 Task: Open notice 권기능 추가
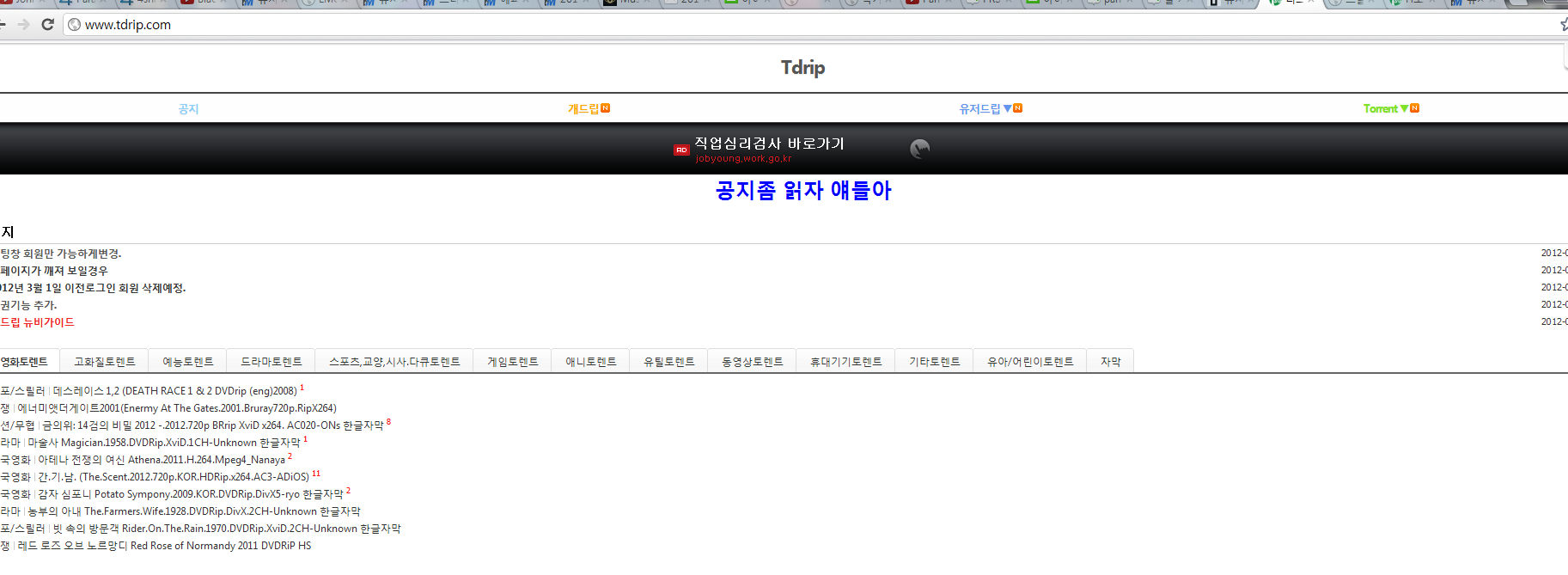(28, 305)
